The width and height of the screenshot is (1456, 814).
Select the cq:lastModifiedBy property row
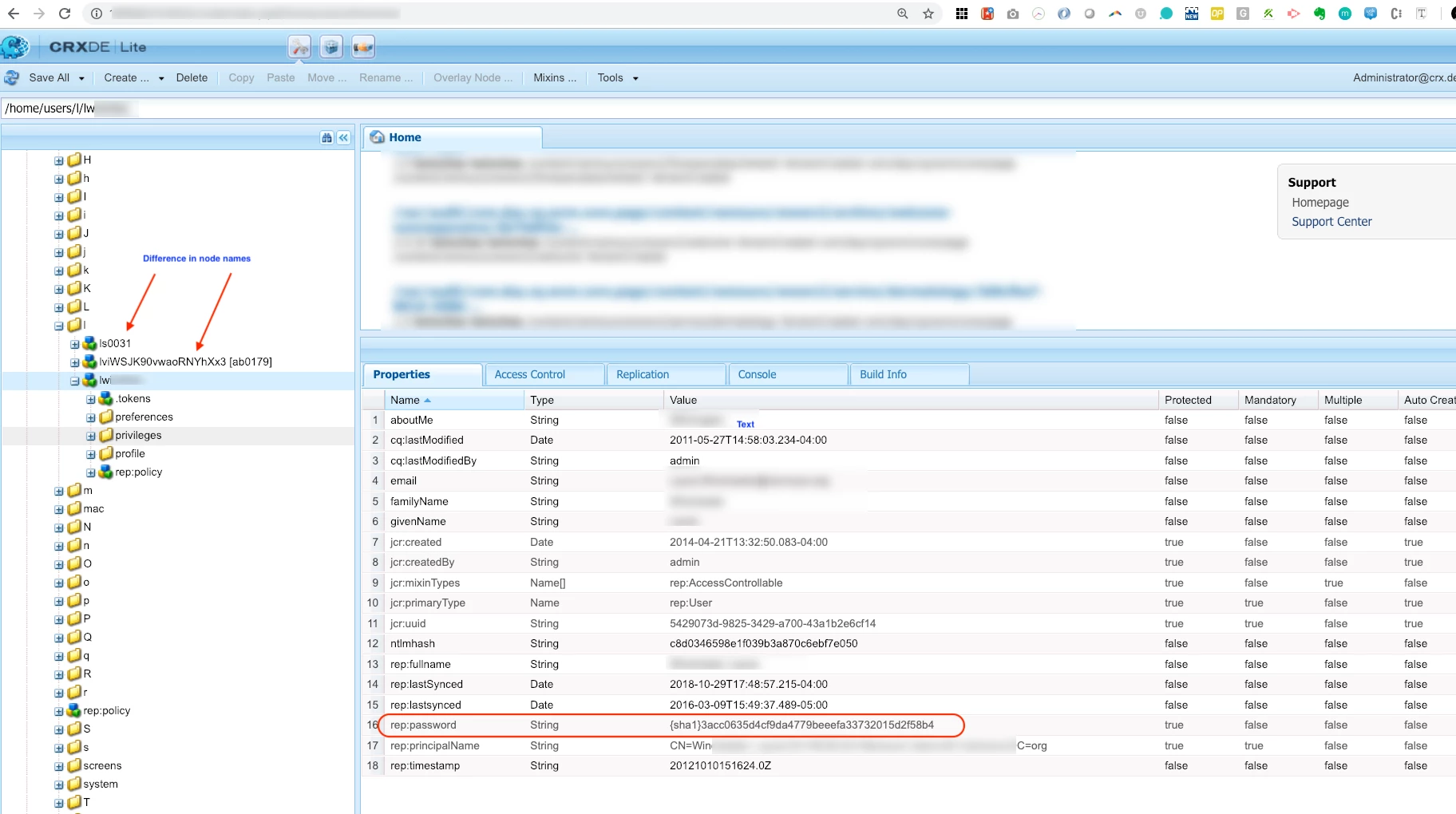909,460
